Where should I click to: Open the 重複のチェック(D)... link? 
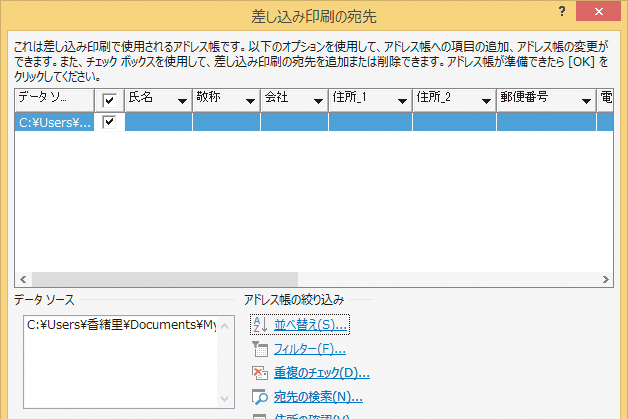[322, 373]
